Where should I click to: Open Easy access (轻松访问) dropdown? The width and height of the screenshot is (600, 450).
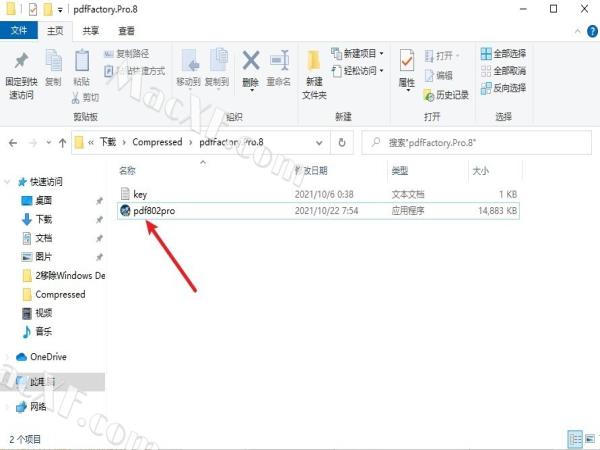(x=357, y=71)
